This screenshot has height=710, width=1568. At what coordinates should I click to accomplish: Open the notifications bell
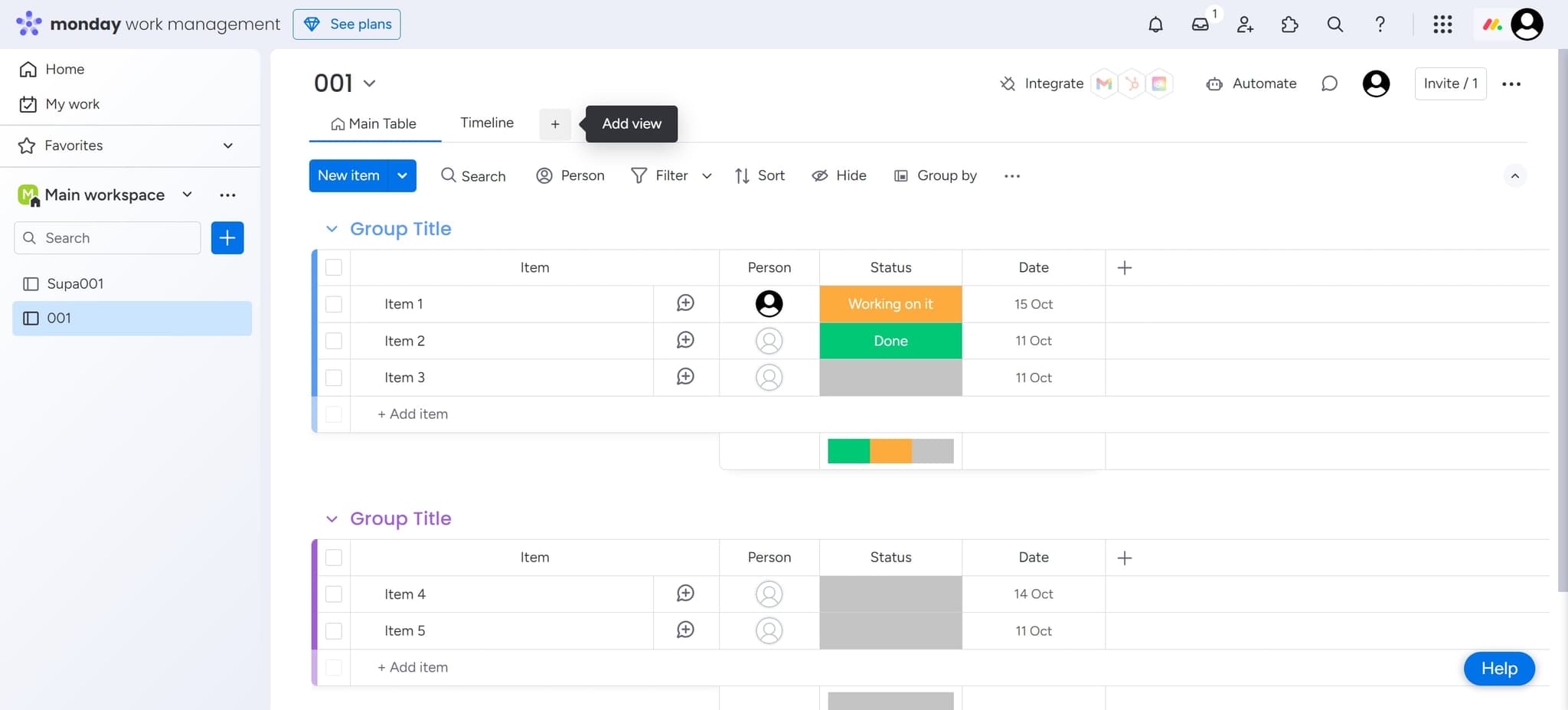[1155, 25]
